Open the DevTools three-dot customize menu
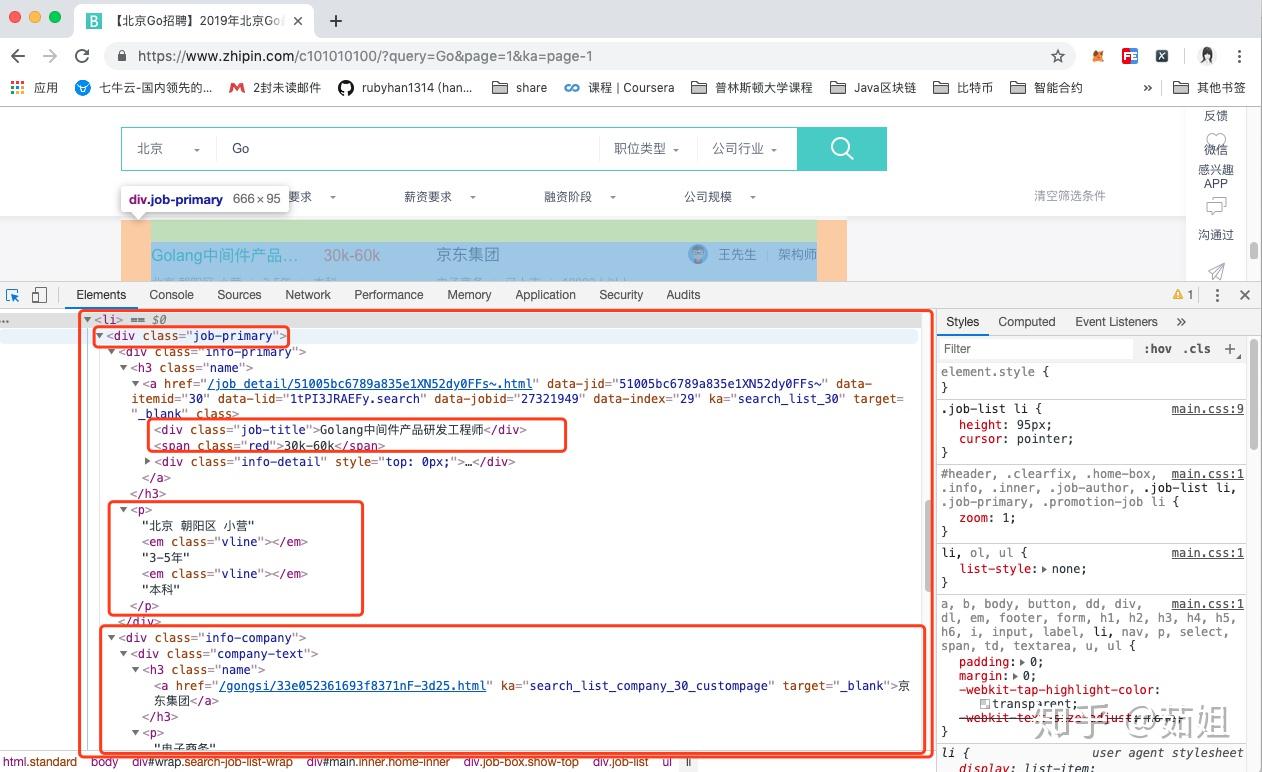Viewport: 1262px width, 772px height. tap(1217, 294)
